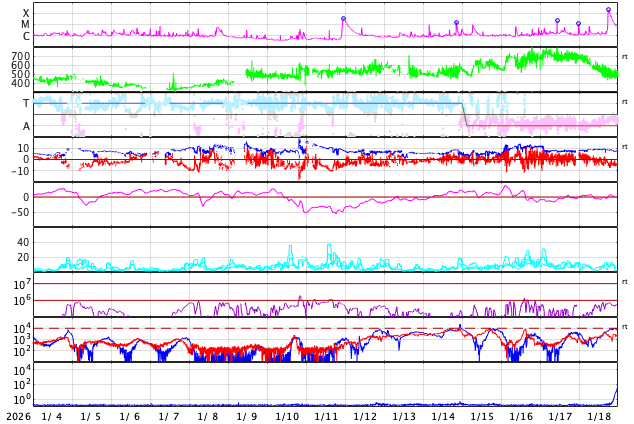Viewport: 634px width, 424px height.
Task: Click the C flare class axis label
Action: [x=26, y=37]
